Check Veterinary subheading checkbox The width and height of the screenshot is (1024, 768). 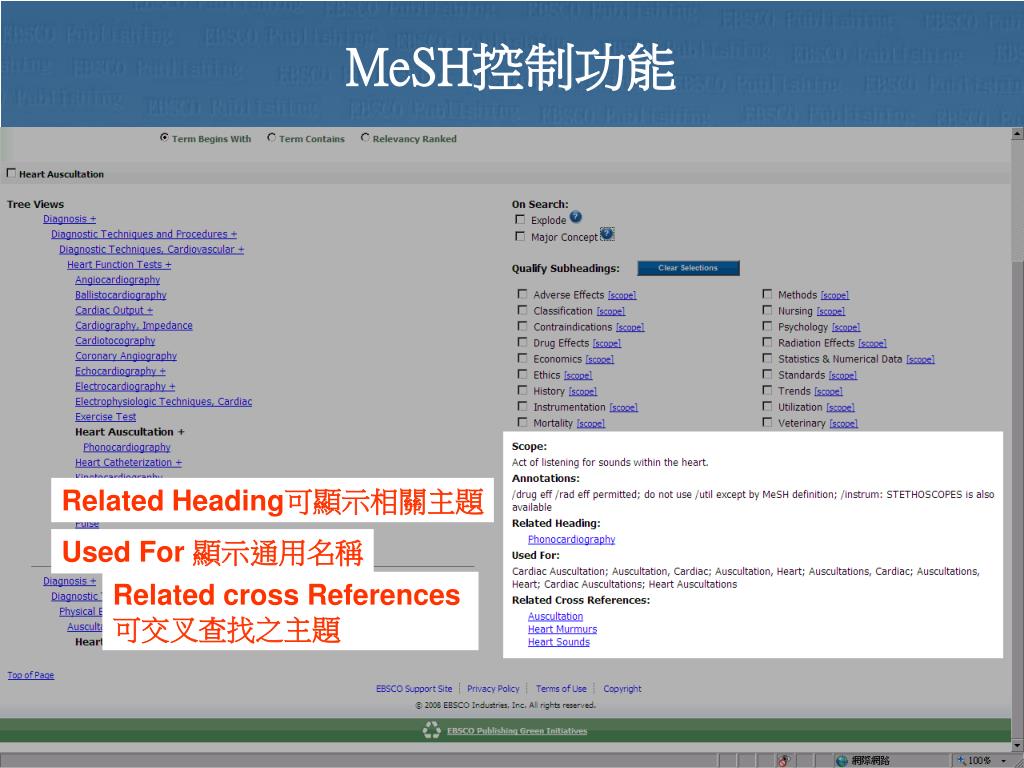pyautogui.click(x=767, y=423)
